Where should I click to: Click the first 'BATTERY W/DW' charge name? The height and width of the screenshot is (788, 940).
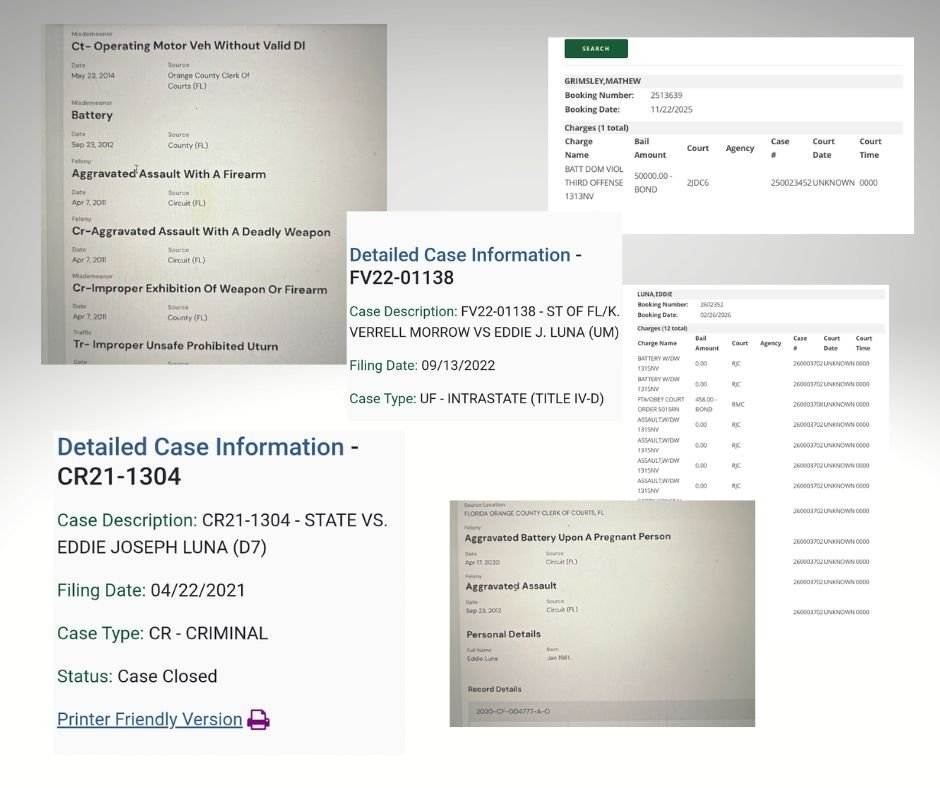click(658, 363)
